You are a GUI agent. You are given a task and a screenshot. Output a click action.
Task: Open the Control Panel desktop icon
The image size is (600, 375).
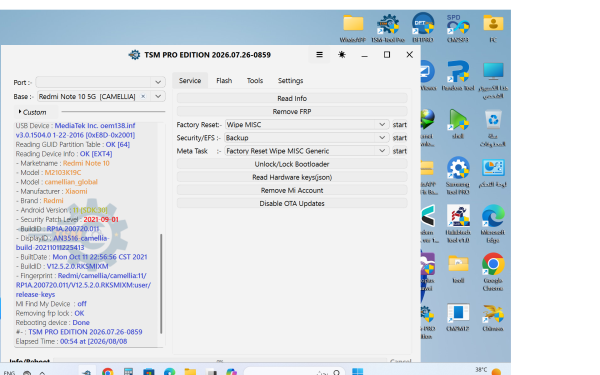coord(493,172)
